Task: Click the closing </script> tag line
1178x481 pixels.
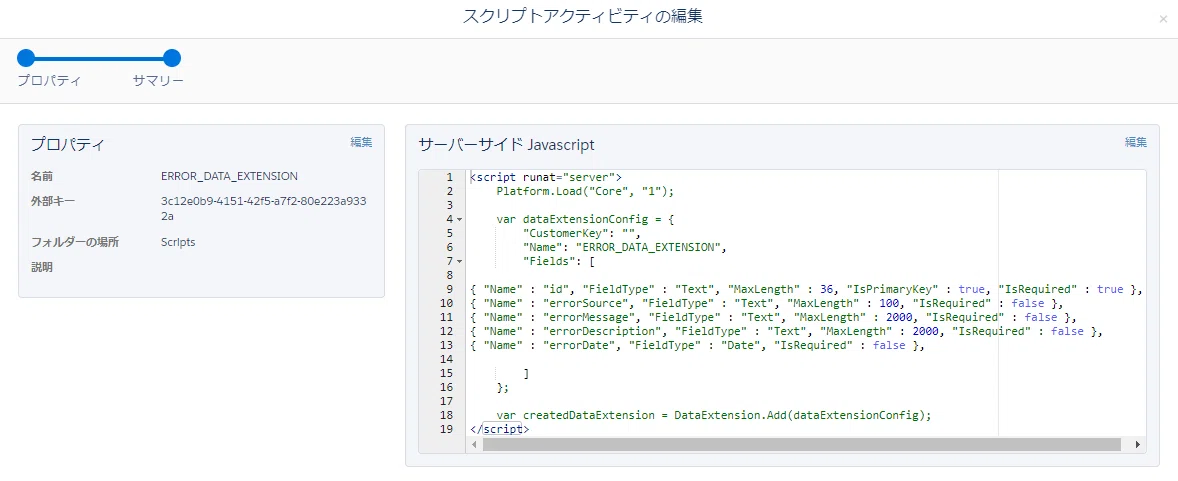Action: [x=500, y=430]
